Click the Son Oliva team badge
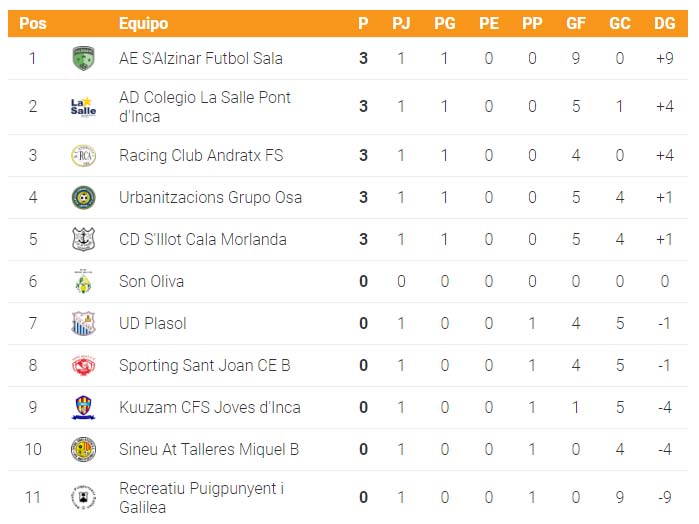Image resolution: width=699 pixels, height=524 pixels. tap(83, 281)
